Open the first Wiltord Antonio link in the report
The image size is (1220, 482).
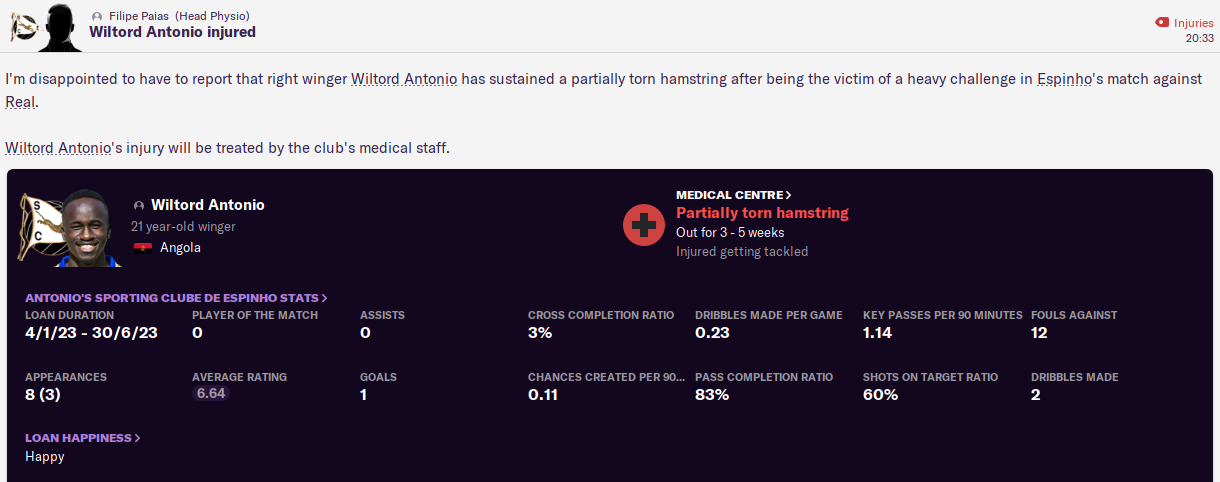tap(404, 79)
